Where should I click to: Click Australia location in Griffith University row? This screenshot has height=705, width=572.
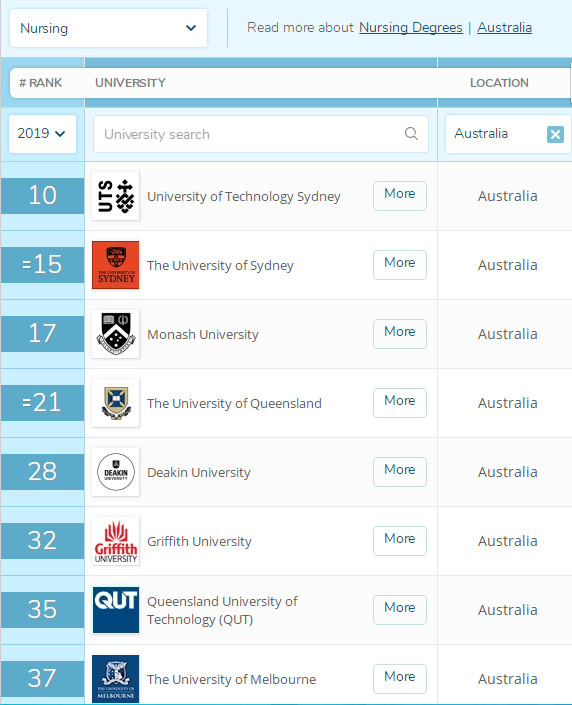(507, 541)
